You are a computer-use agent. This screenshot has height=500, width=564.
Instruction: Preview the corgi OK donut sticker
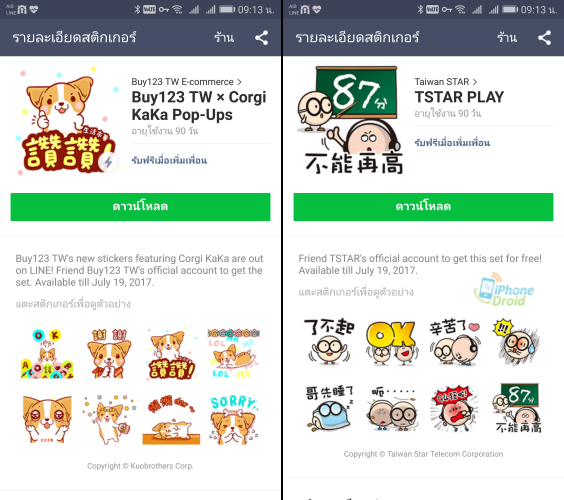coord(47,354)
